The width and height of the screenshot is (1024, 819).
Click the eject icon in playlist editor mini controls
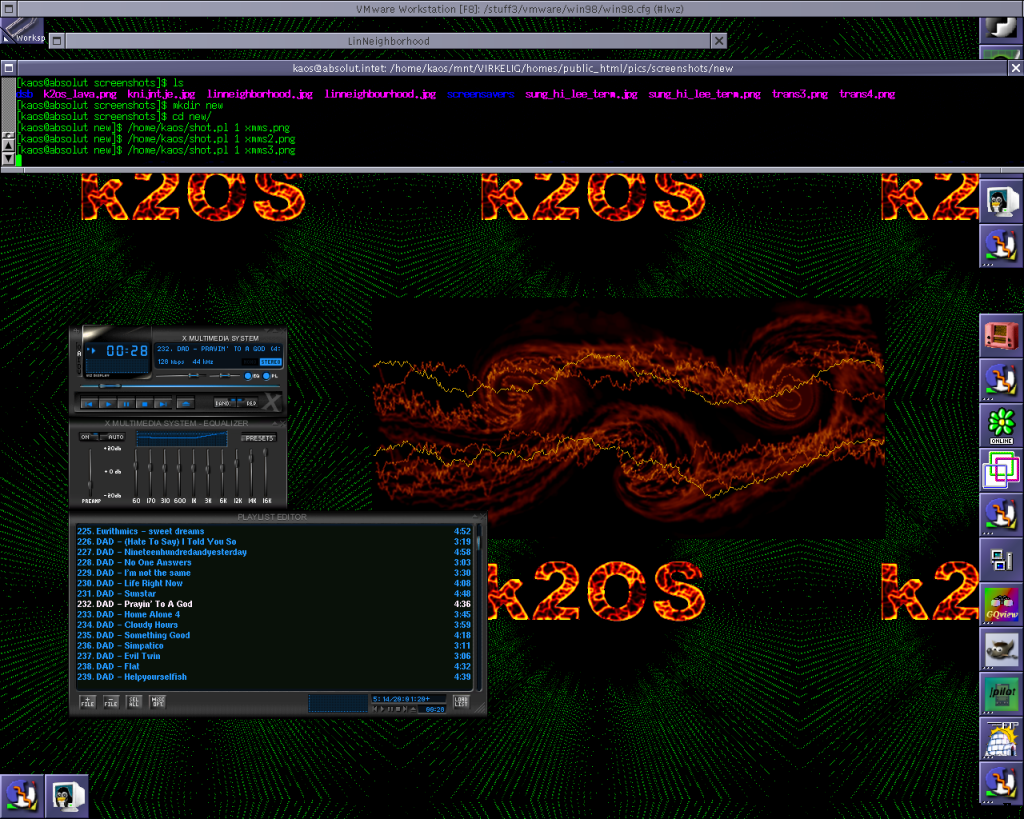[x=413, y=709]
